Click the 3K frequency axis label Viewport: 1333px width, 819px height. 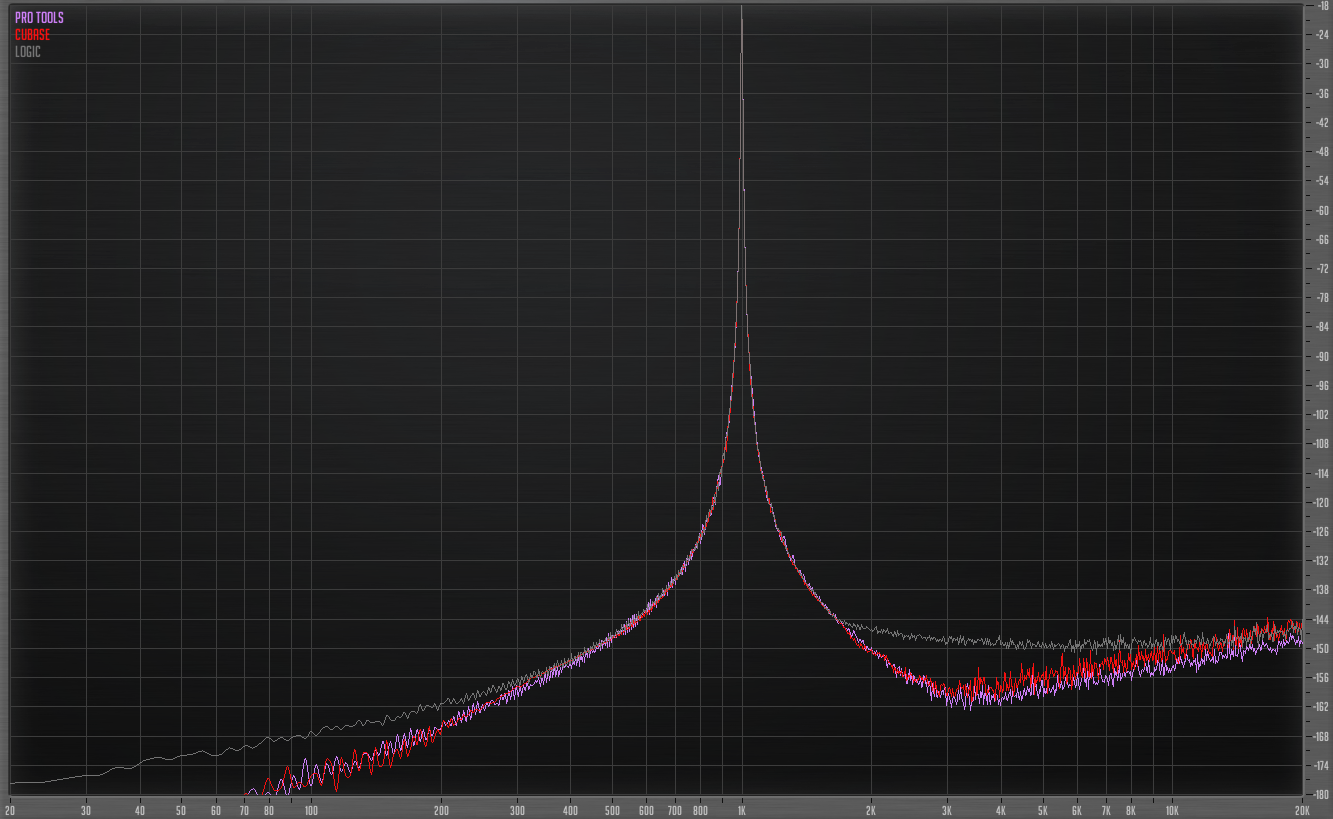pyautogui.click(x=947, y=809)
